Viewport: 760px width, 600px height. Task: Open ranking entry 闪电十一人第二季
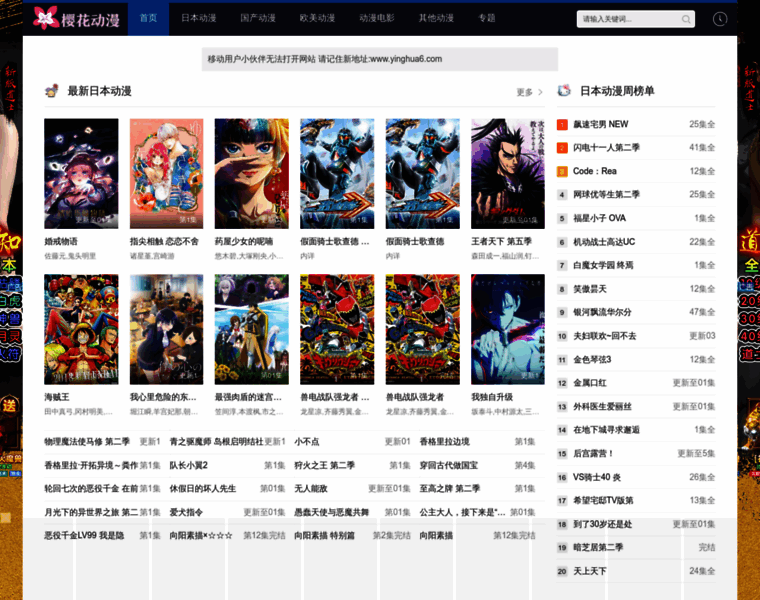click(x=606, y=148)
